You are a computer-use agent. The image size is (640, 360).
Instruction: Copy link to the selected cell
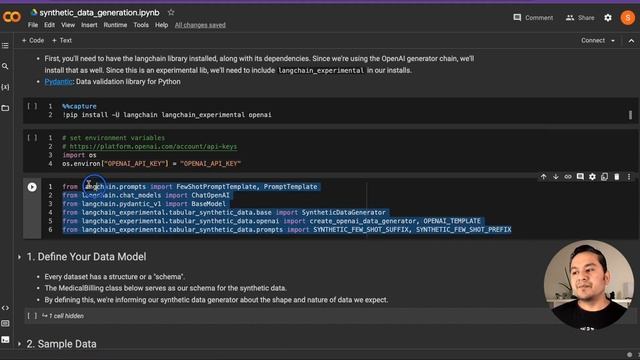(568, 177)
